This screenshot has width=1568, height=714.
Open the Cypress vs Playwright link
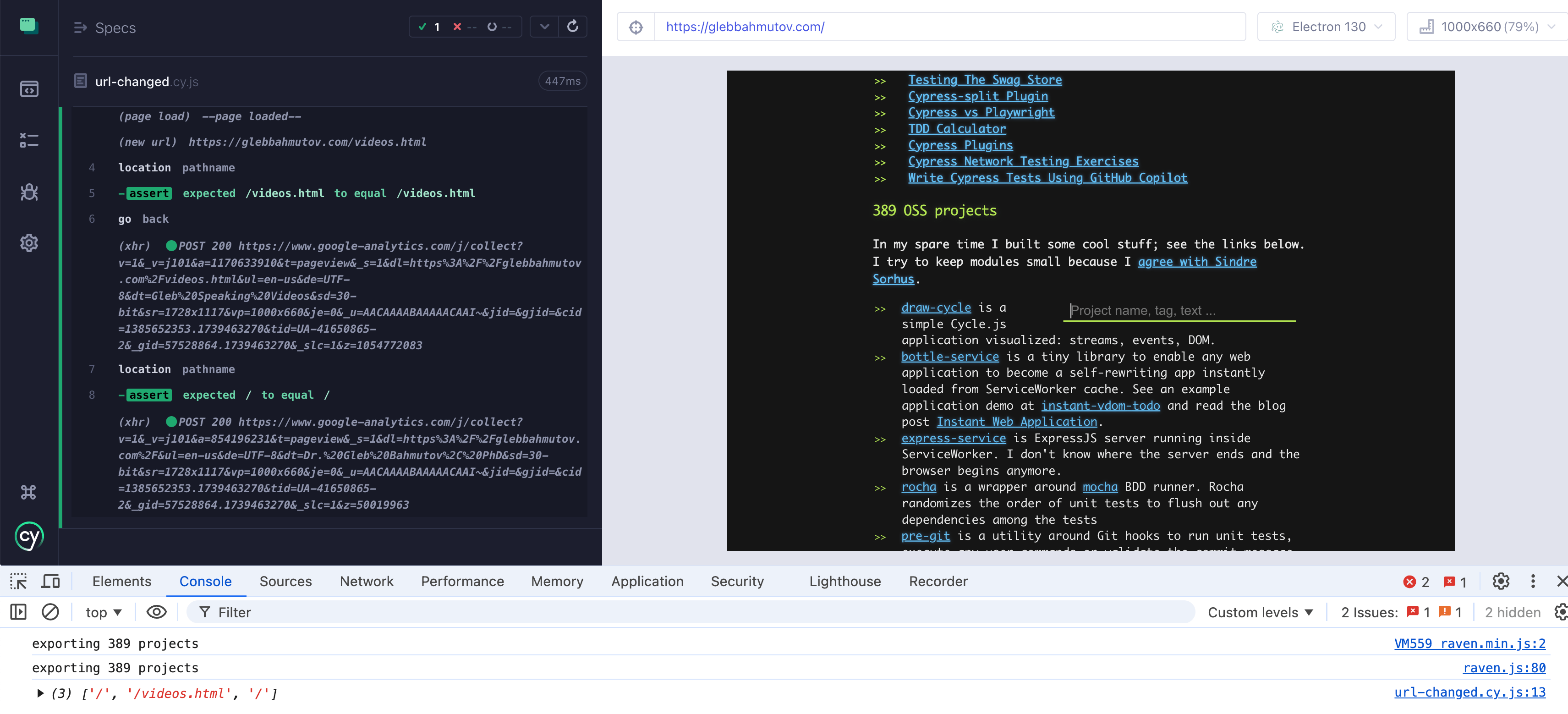981,113
